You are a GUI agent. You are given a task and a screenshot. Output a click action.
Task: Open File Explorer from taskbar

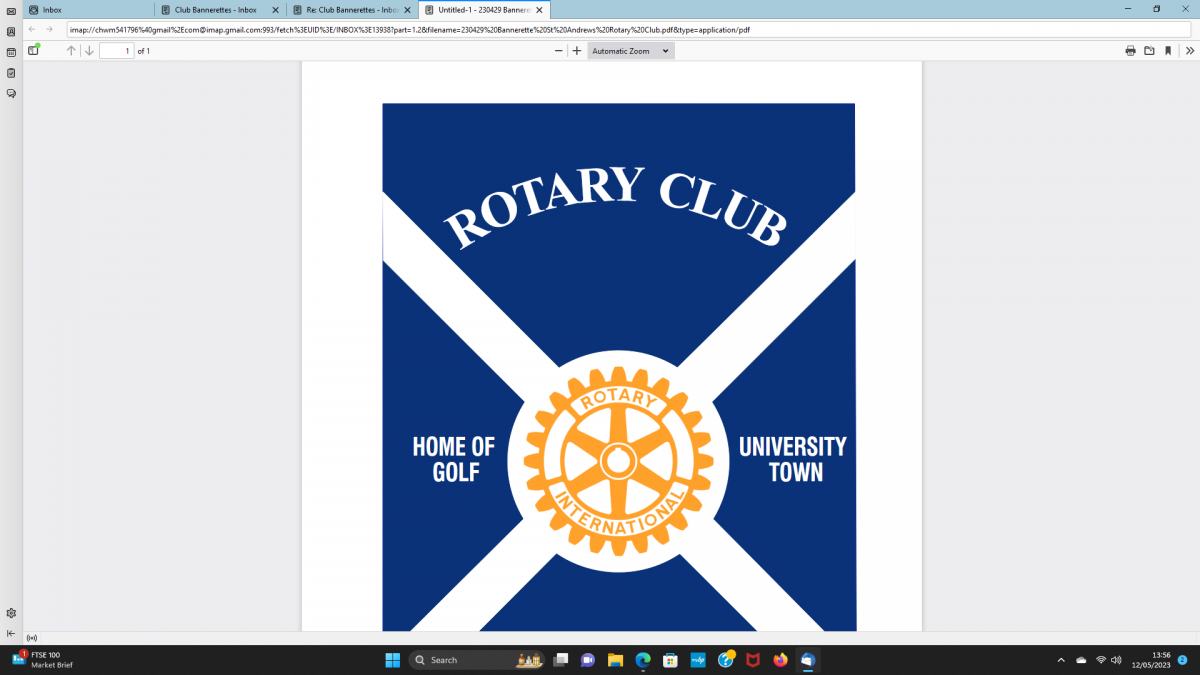click(616, 660)
